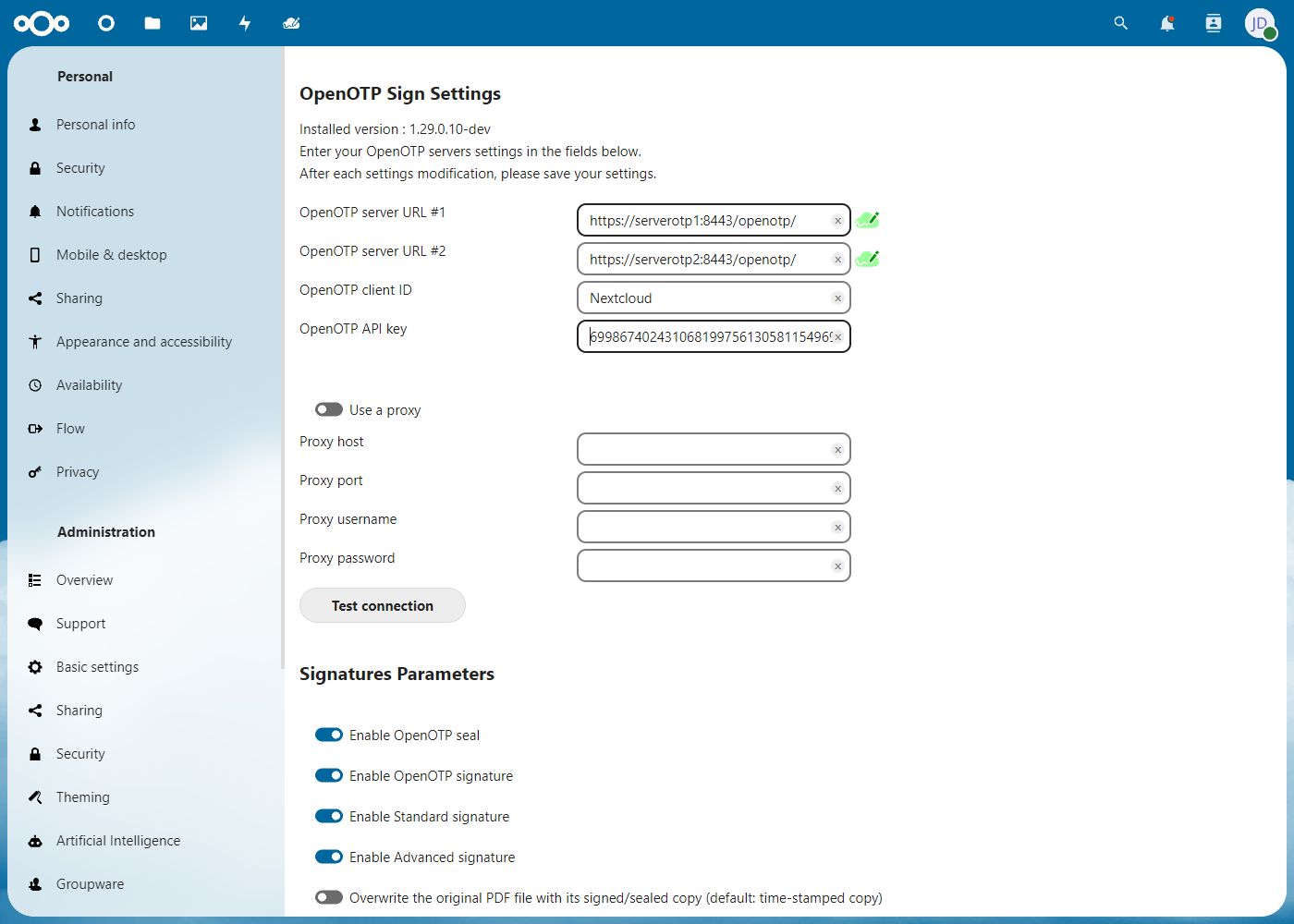Open the search magnifier icon
This screenshot has height=924, width=1294.
click(1121, 23)
